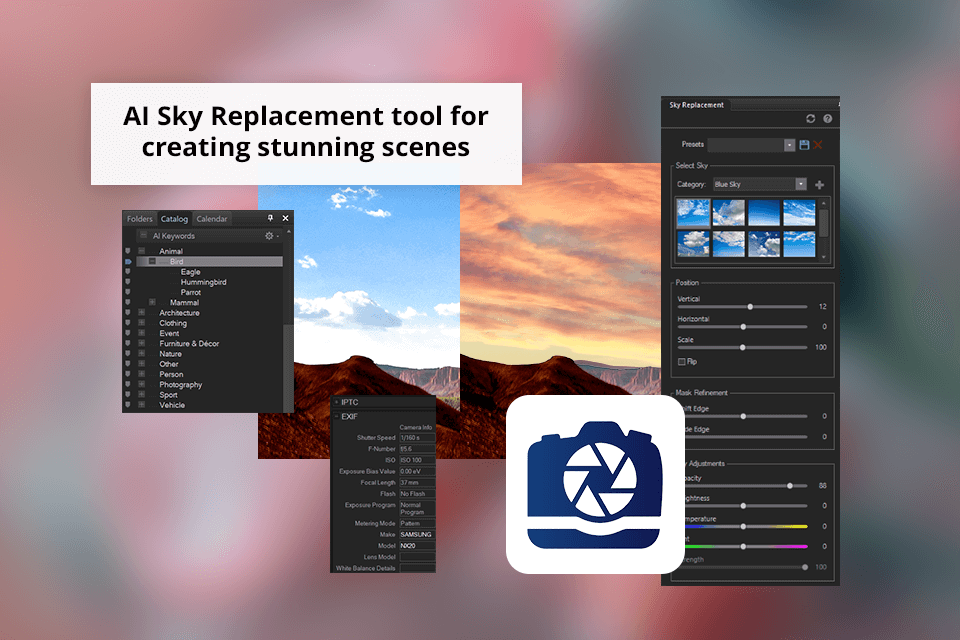
Task: Click the tag icon beside Mammal
Action: pos(127,303)
